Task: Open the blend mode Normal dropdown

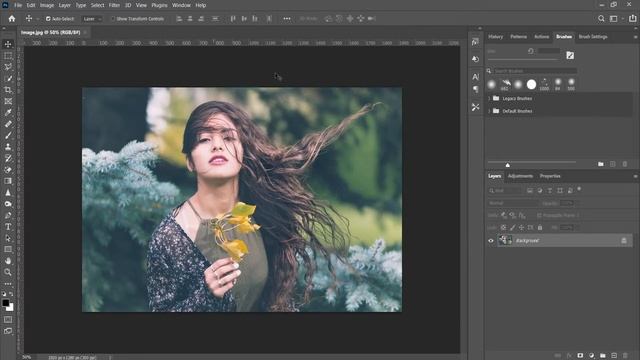Action: click(513, 203)
